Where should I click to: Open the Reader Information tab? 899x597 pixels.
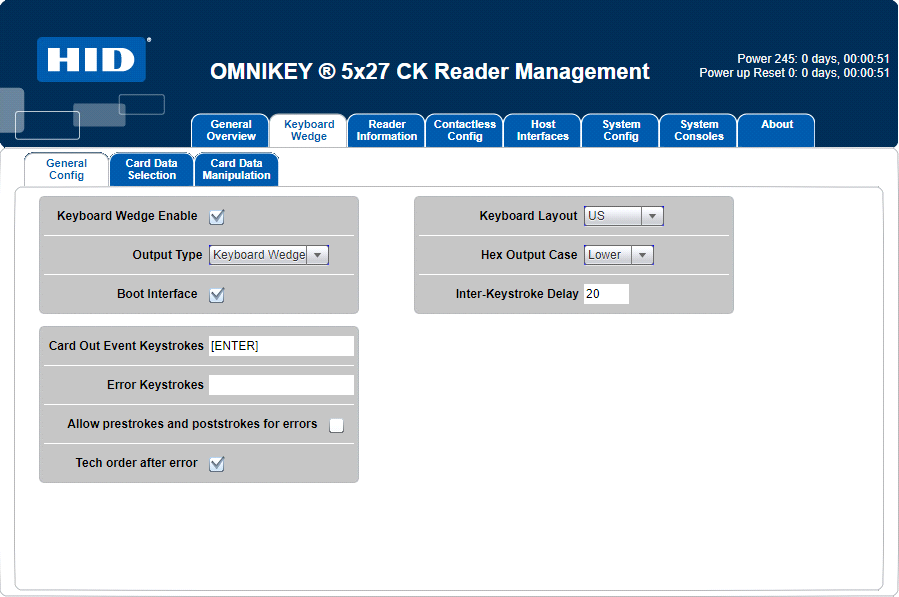pos(386,130)
